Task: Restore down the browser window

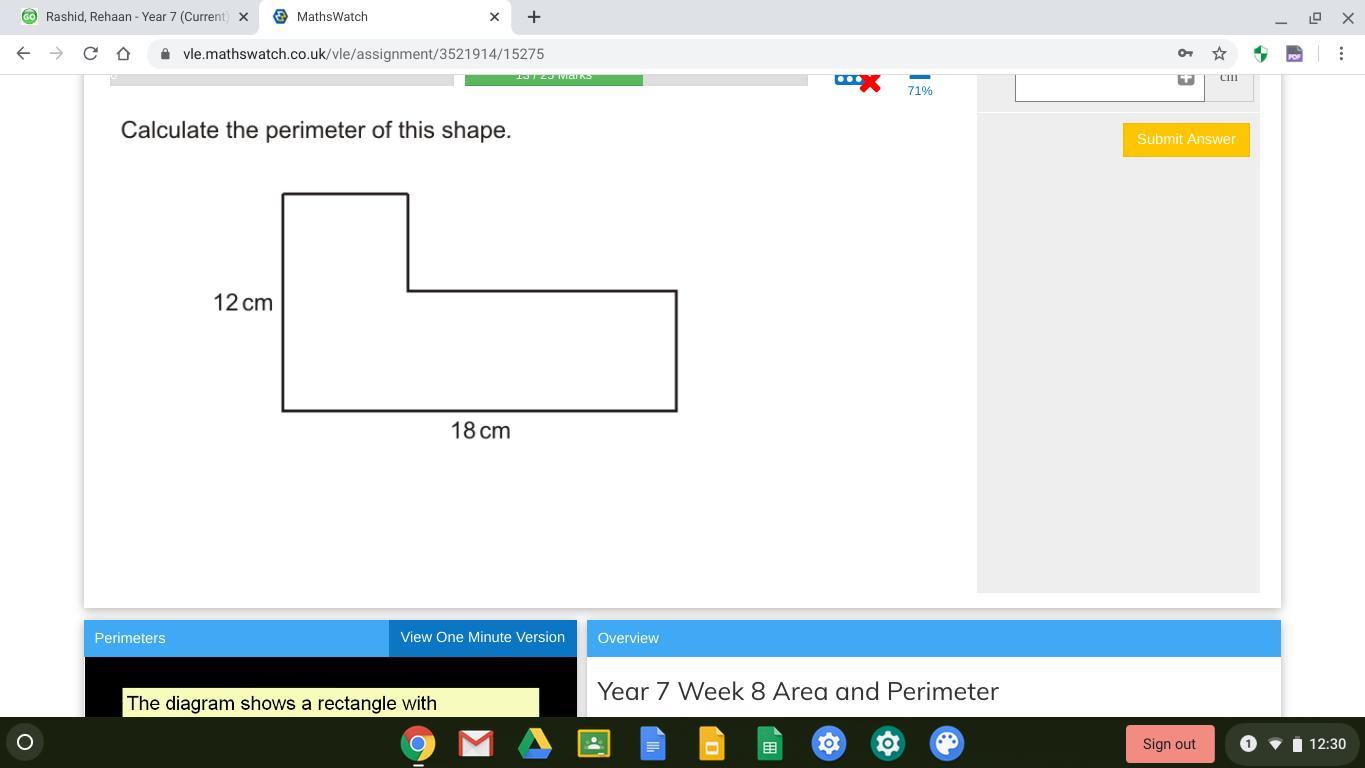Action: tap(1315, 18)
